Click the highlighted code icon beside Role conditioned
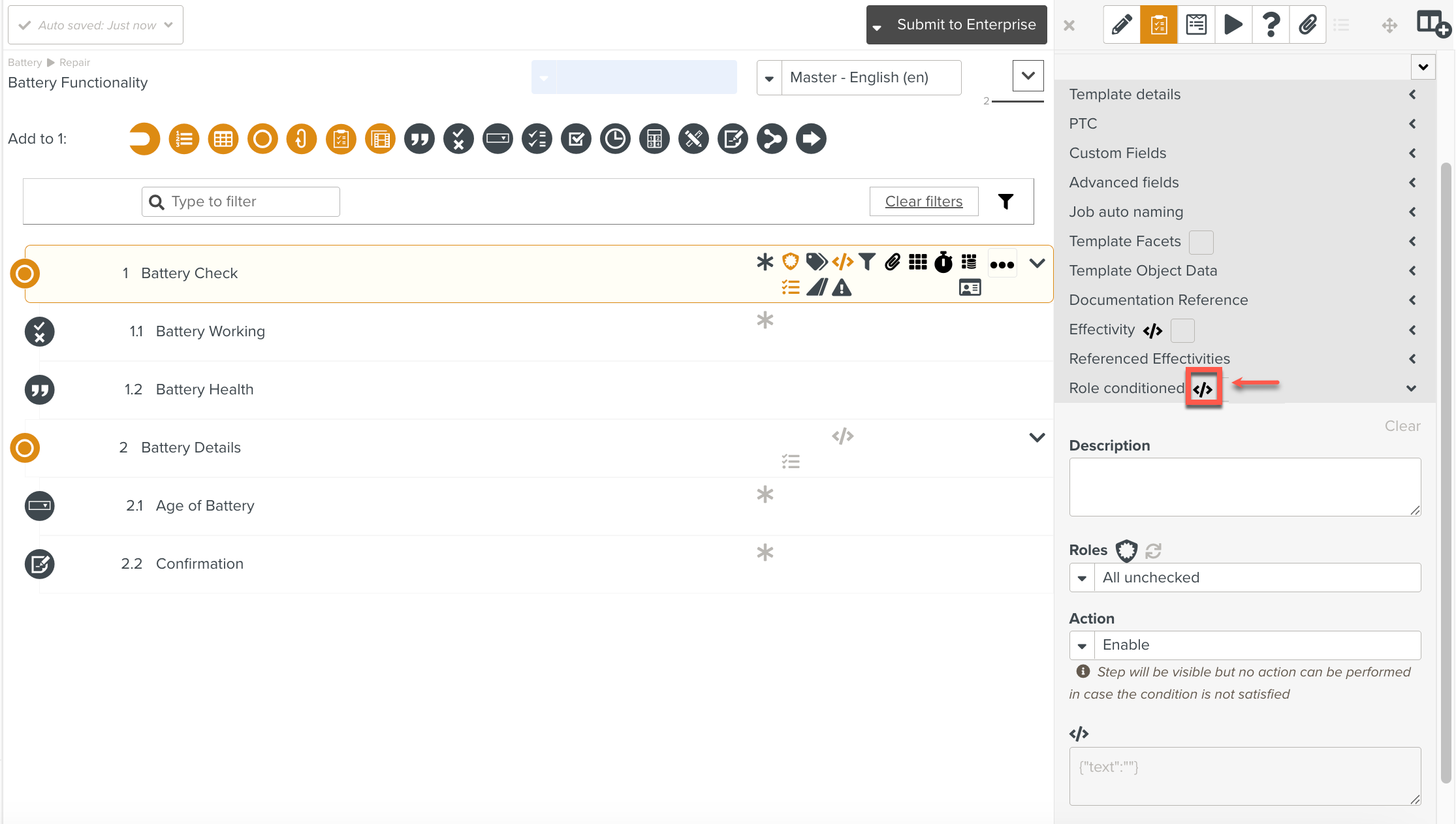This screenshot has width=1456, height=824. pyautogui.click(x=1203, y=389)
